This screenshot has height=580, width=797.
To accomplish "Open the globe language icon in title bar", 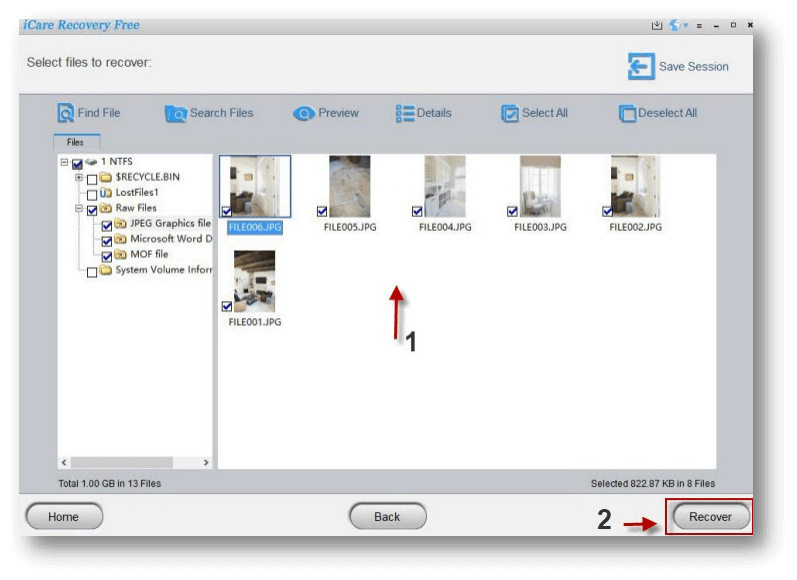I will (x=675, y=25).
